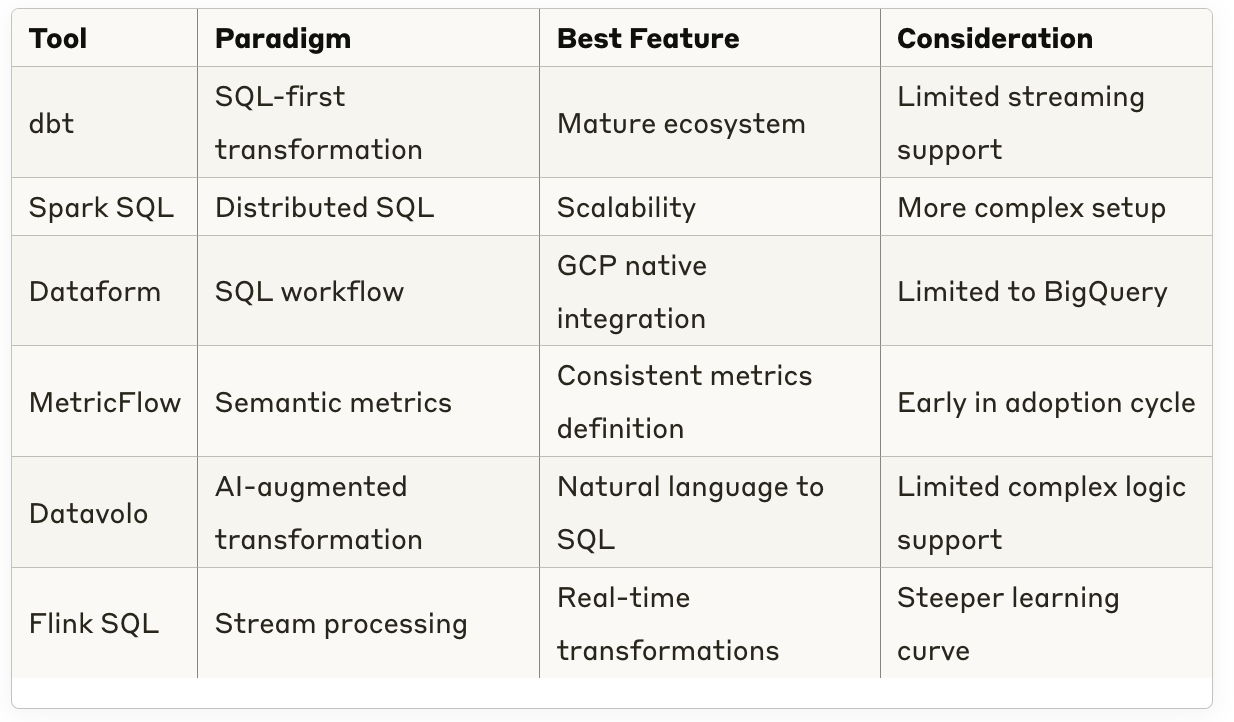Click the Best Feature column header
This screenshot has height=722, width=1234.
648,39
